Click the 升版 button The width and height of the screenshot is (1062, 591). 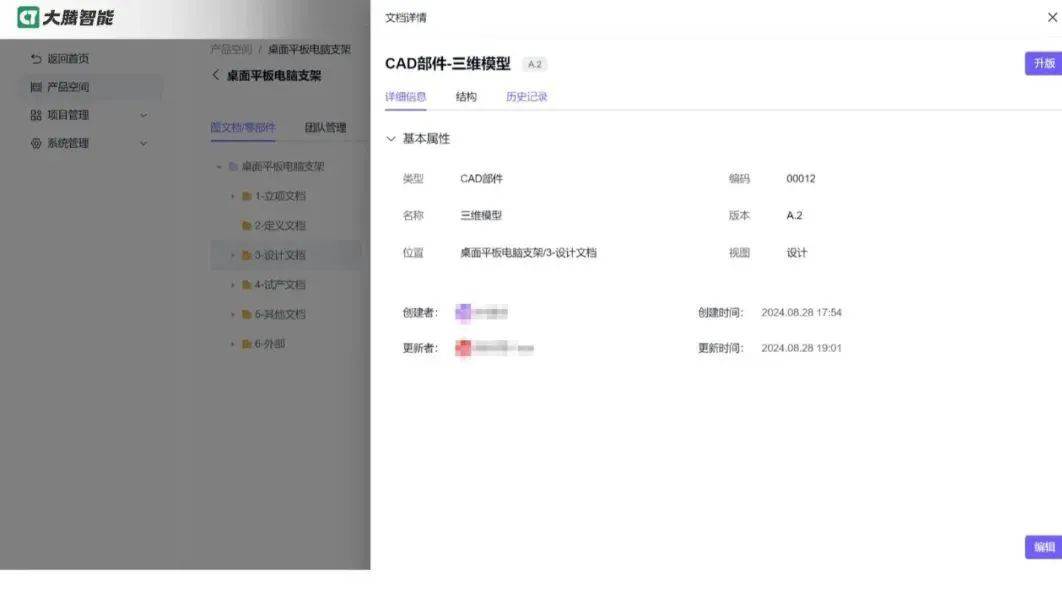click(x=1043, y=62)
